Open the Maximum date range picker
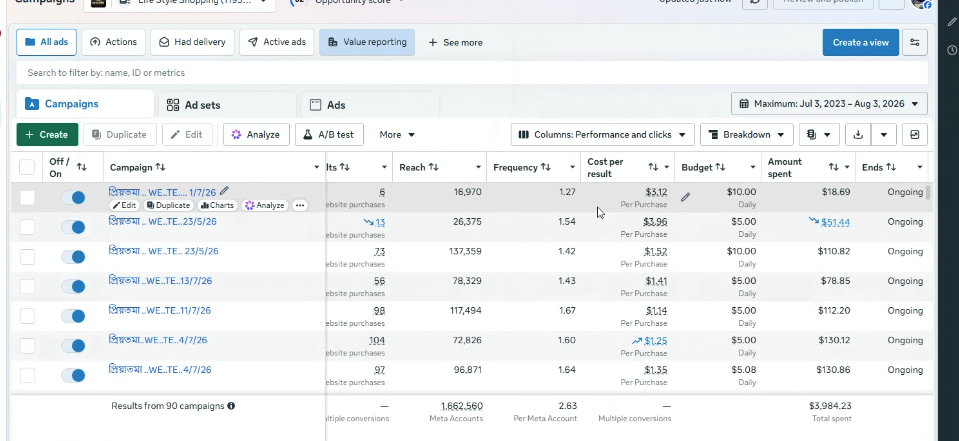 click(x=829, y=104)
